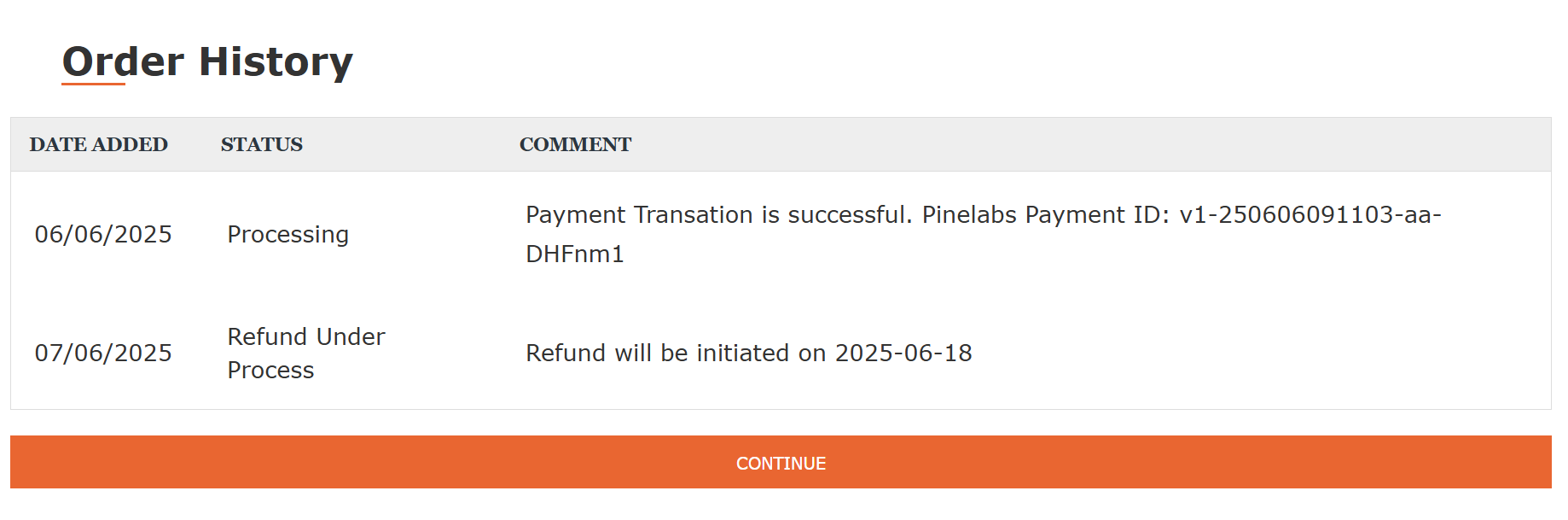The width and height of the screenshot is (1568, 520).
Task: Click the word 'Order' in the page title
Action: click(x=123, y=62)
